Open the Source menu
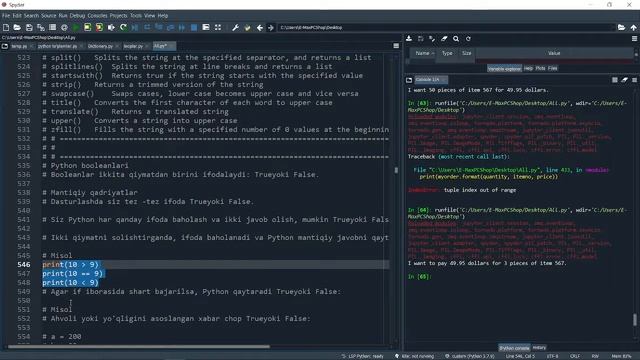This screenshot has height=360, width=640. (x=49, y=16)
